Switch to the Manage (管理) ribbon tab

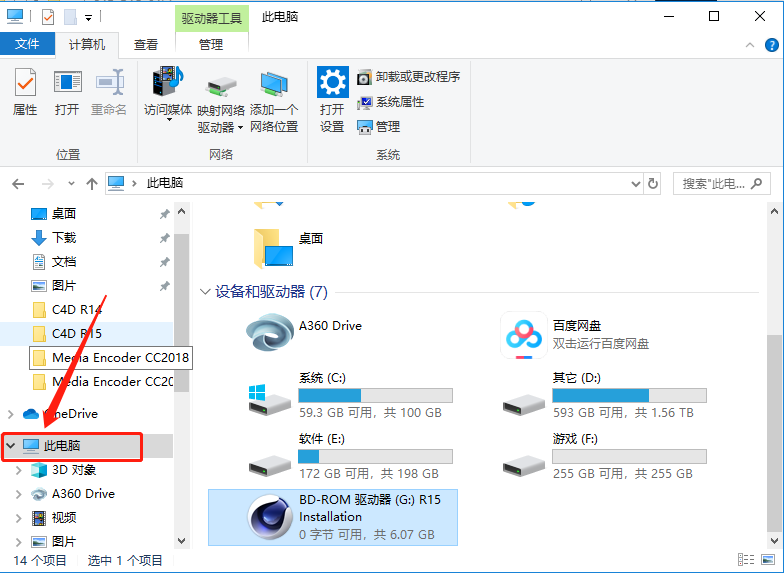pos(211,45)
